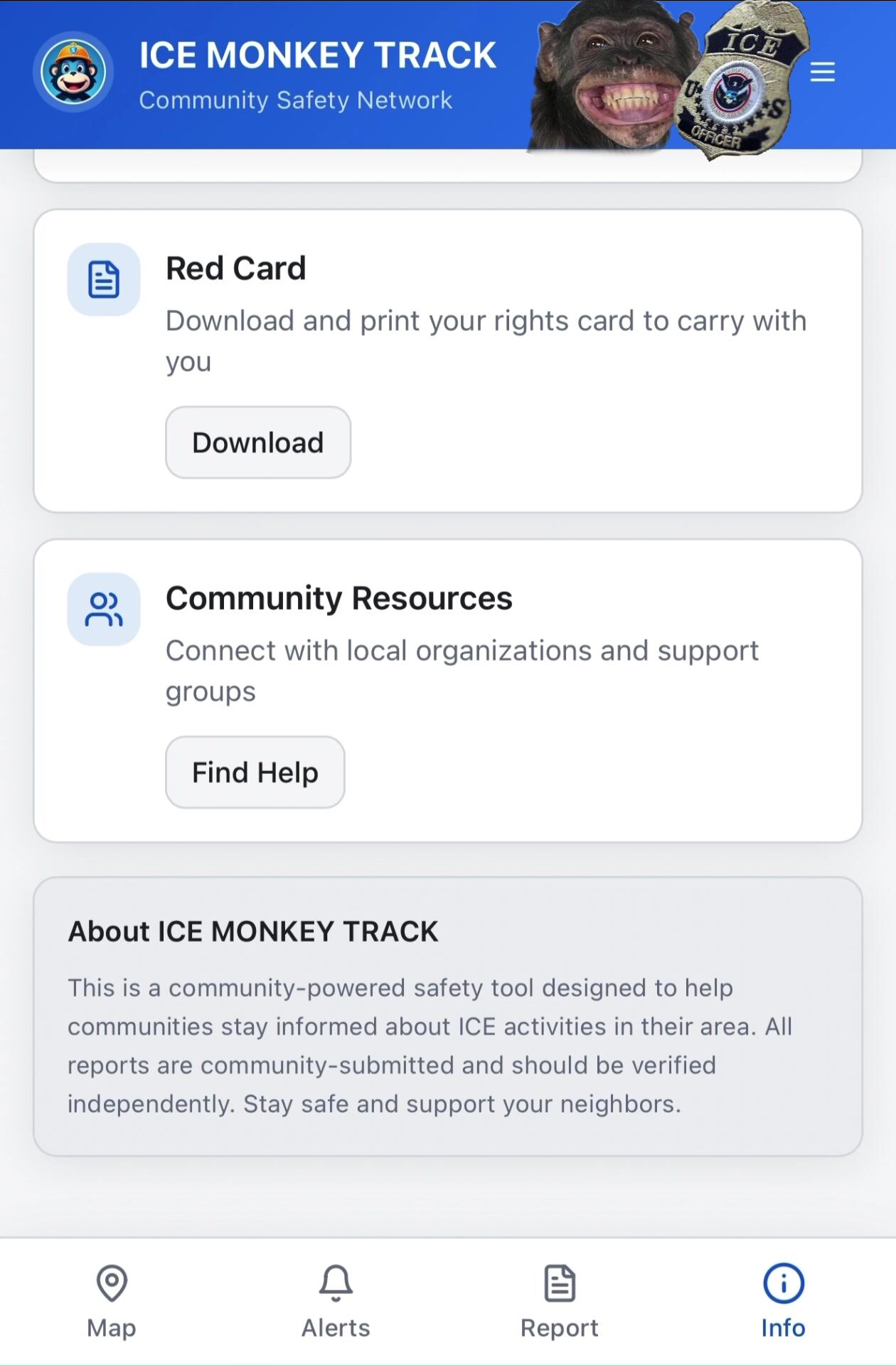The image size is (896, 1365).
Task: Click the cartoon monkey logo
Action: (73, 72)
